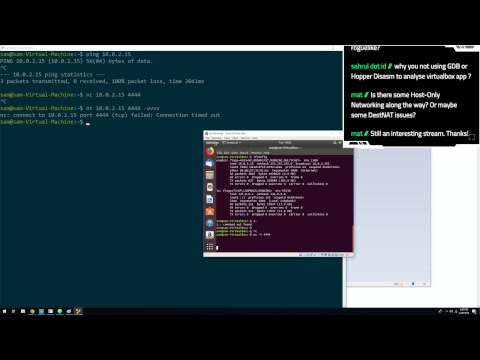Click Activities in the Ubuntu top bar
This screenshot has height=360, width=480.
(x=212, y=143)
